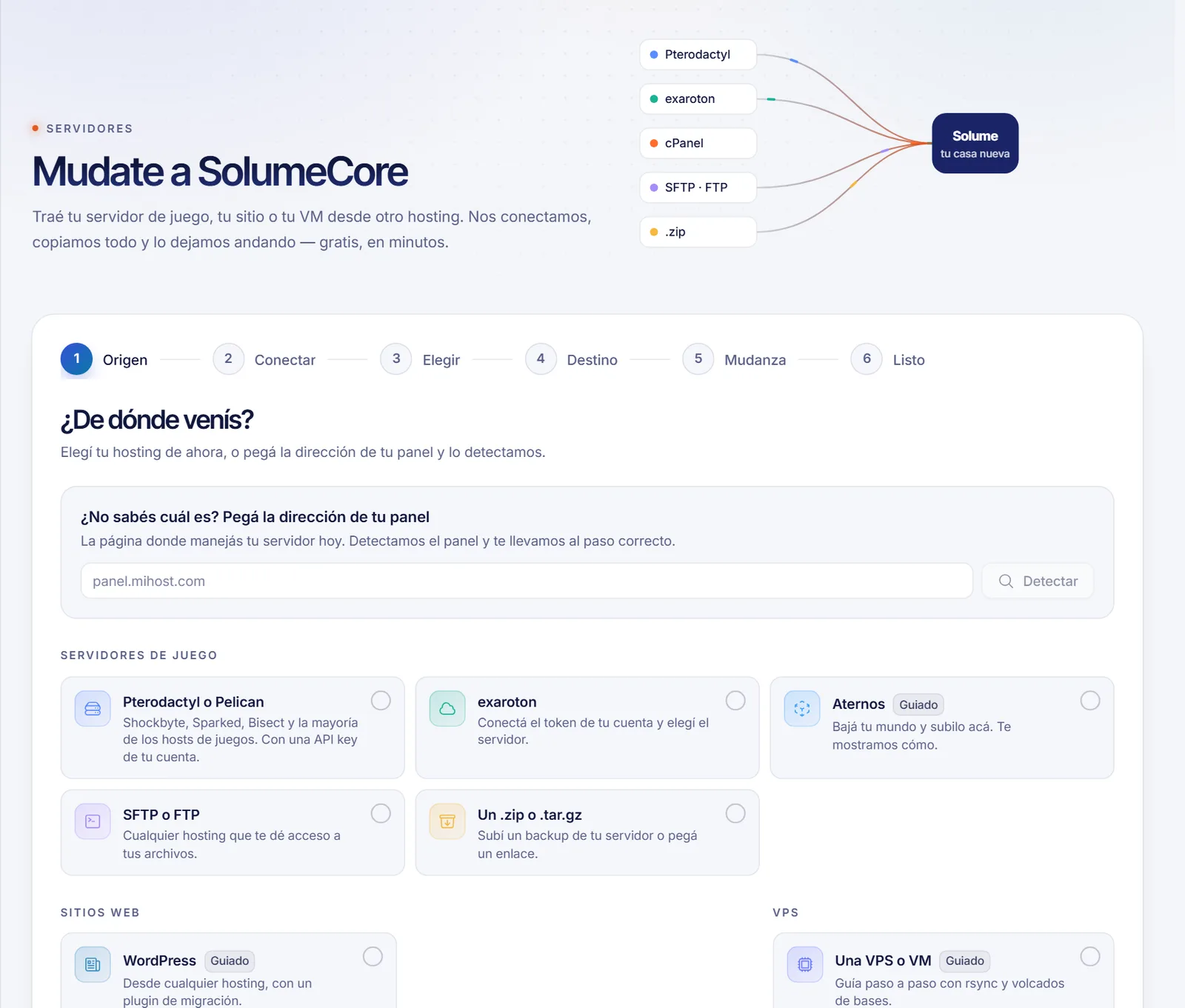Click the exaroton cloud icon
The width and height of the screenshot is (1185, 1008).
point(447,709)
